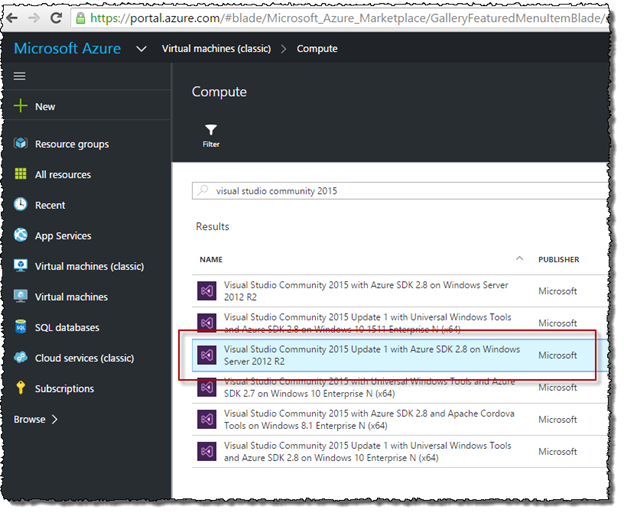Select Visual Studio Community 2015 with Azure SDK 2.8 on Windows Server
The image size is (624, 516).
366,291
